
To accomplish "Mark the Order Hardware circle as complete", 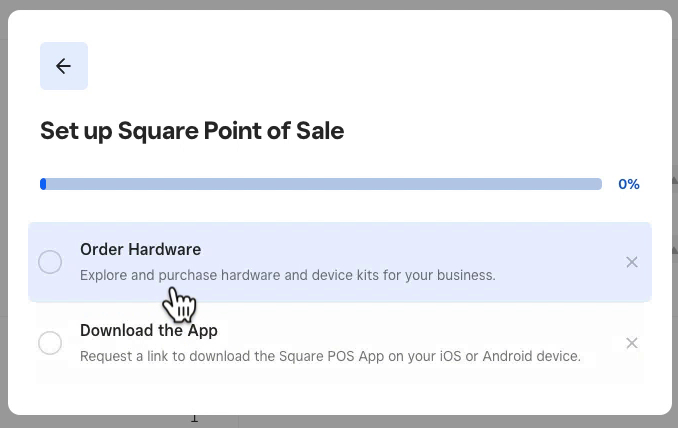I will pos(50,262).
